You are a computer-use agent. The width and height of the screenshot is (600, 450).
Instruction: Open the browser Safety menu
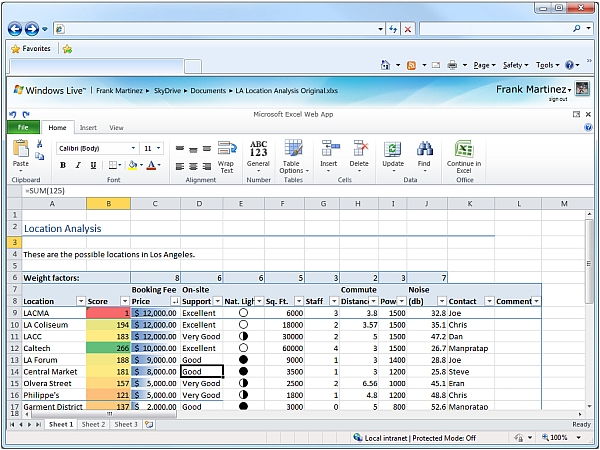point(515,65)
